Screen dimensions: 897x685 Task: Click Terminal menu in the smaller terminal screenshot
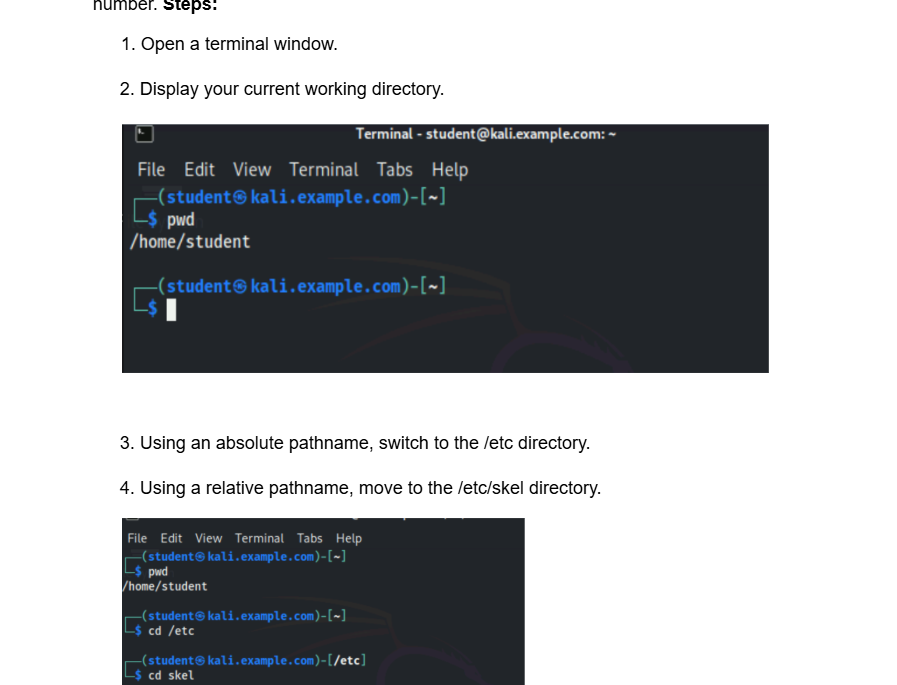tap(259, 538)
